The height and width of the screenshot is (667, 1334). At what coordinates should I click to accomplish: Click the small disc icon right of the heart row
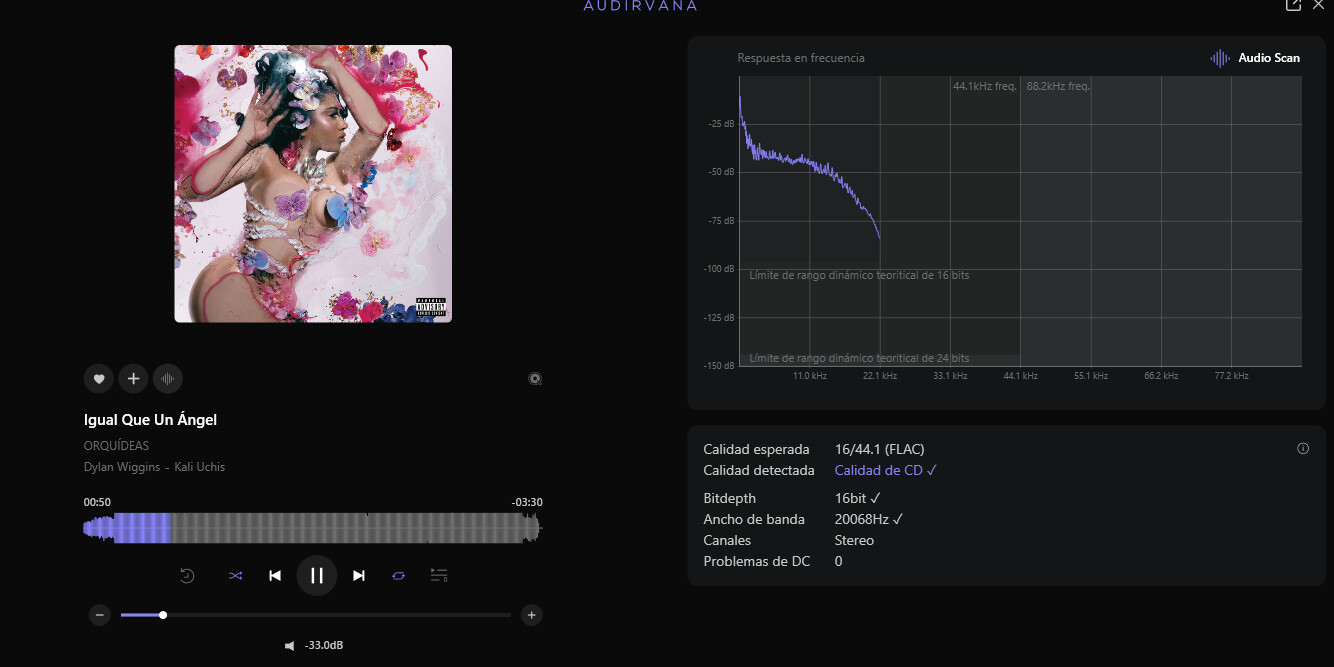tap(535, 379)
